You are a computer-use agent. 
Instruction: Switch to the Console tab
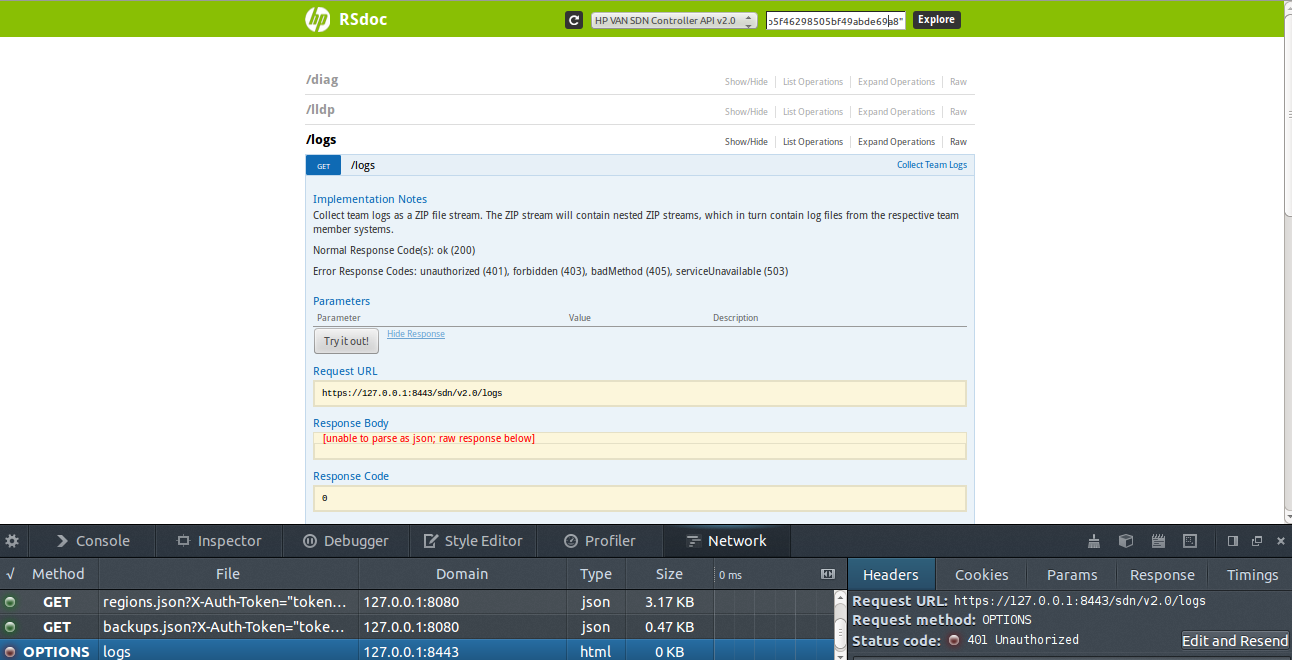coord(92,541)
